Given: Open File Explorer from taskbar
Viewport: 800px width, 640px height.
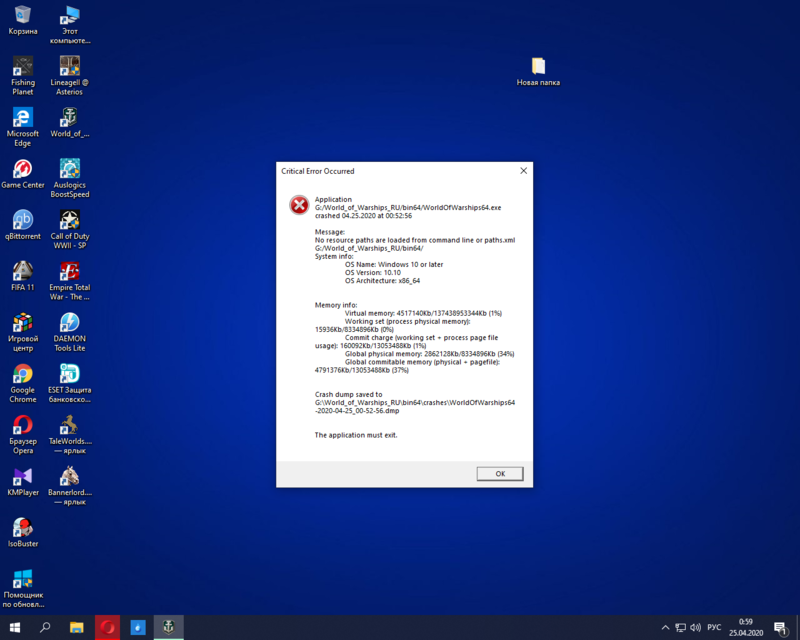Looking at the screenshot, I should point(77,627).
